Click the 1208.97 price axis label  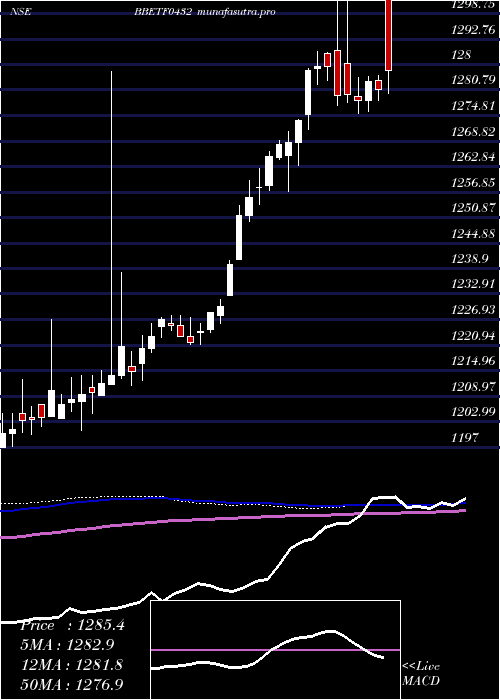tap(473, 386)
